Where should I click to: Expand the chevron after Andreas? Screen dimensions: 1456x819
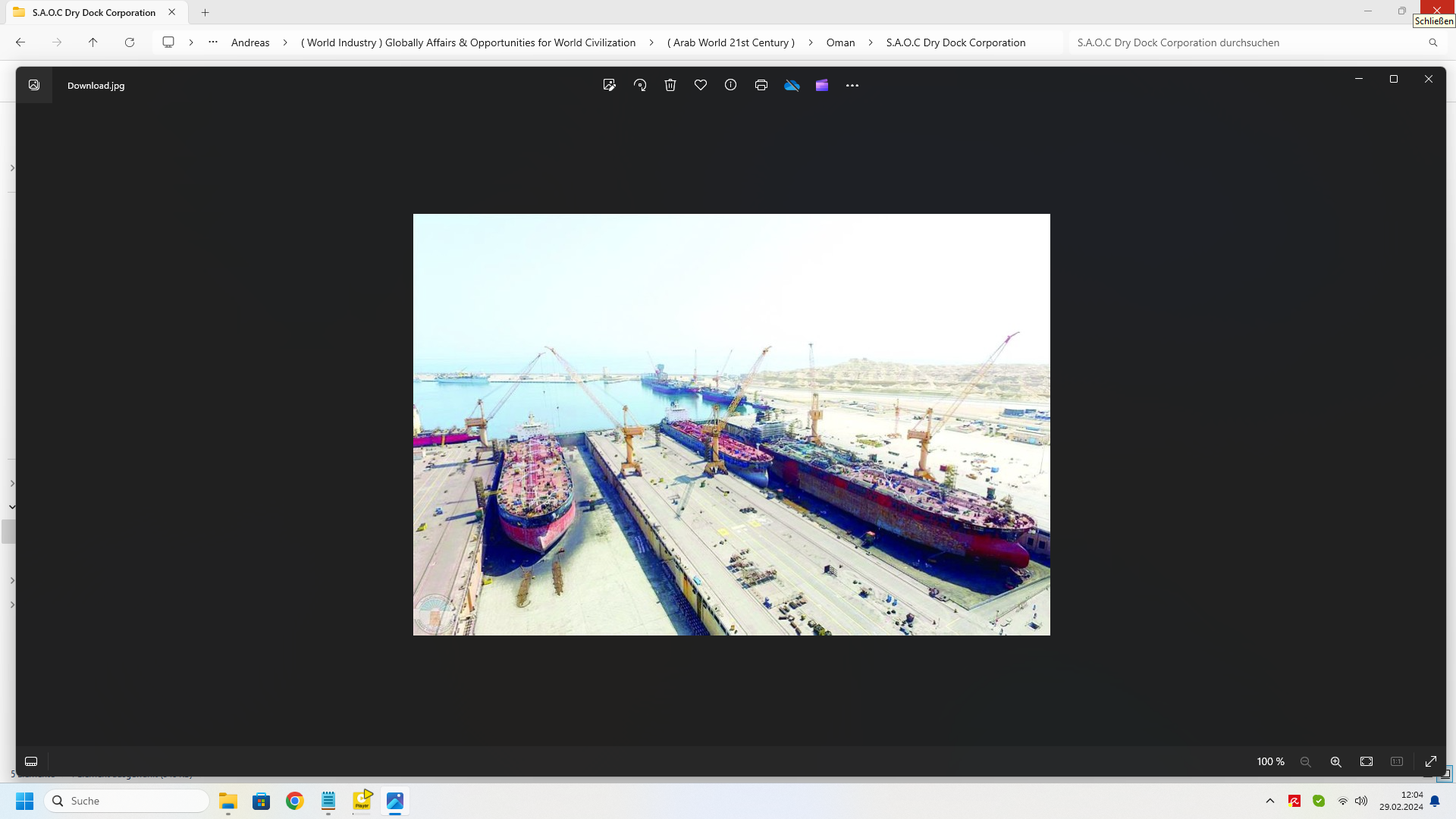point(285,42)
